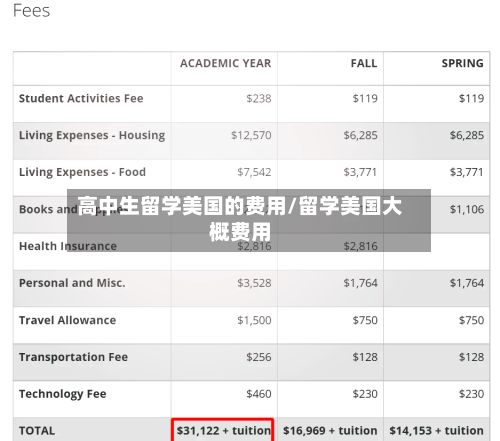Select the $3,528 personal misc value
The width and height of the screenshot is (500, 441).
(254, 283)
